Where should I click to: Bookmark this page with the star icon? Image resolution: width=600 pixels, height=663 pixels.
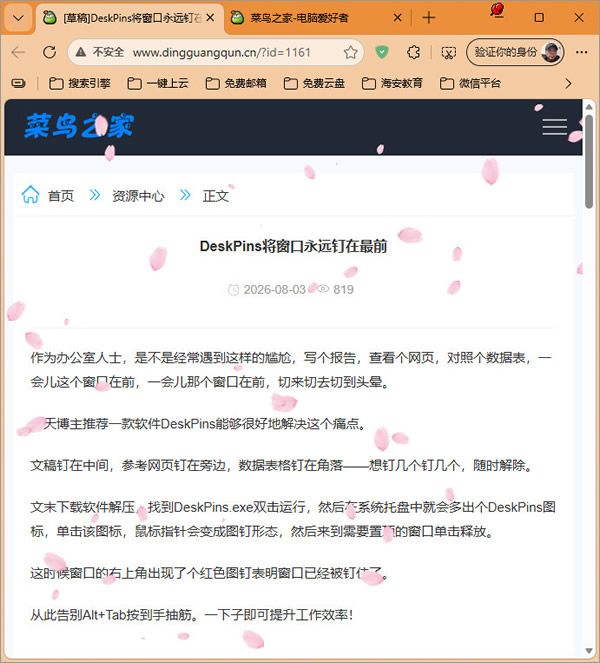350,52
